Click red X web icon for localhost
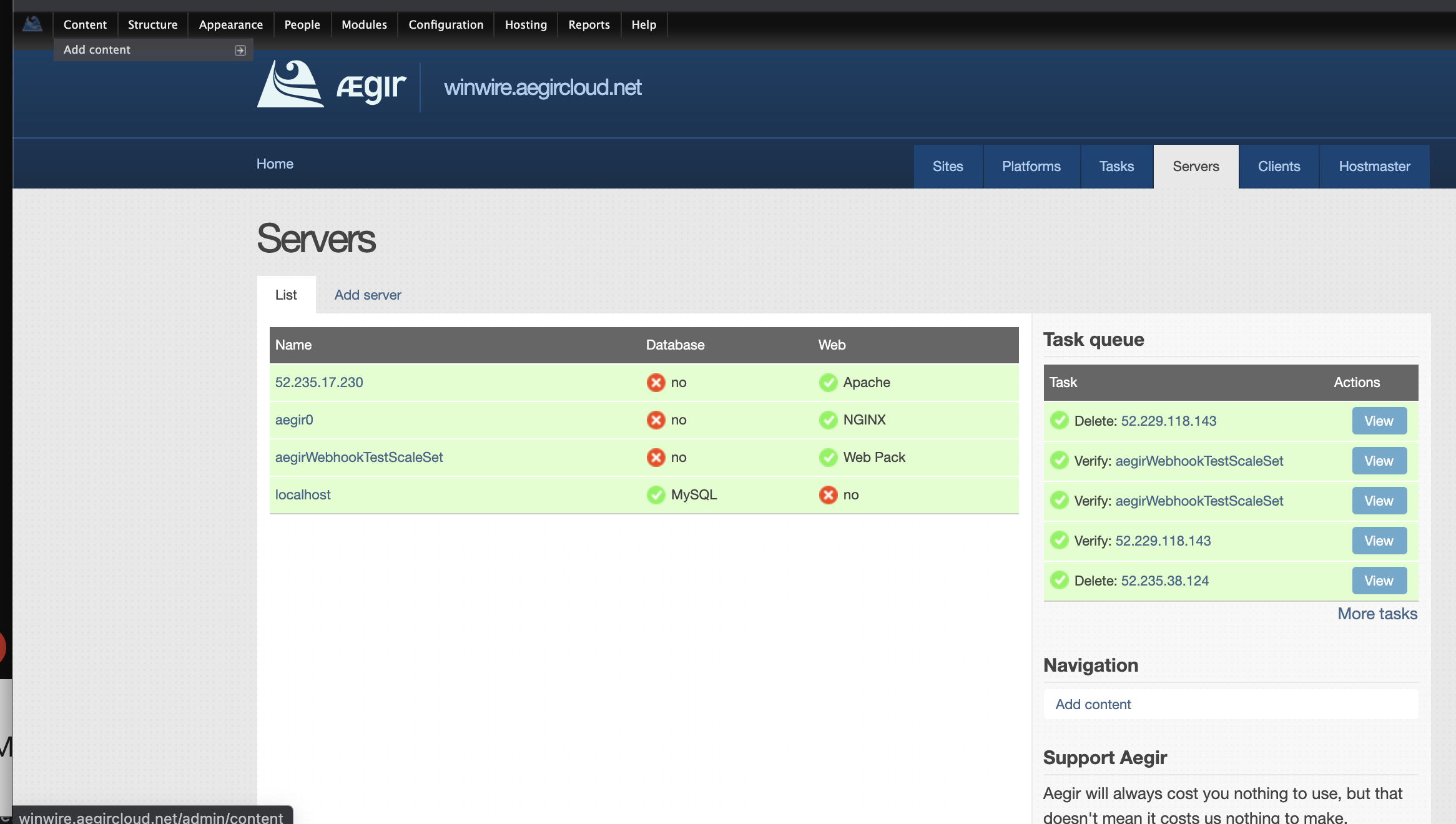The image size is (1456, 824). point(828,495)
